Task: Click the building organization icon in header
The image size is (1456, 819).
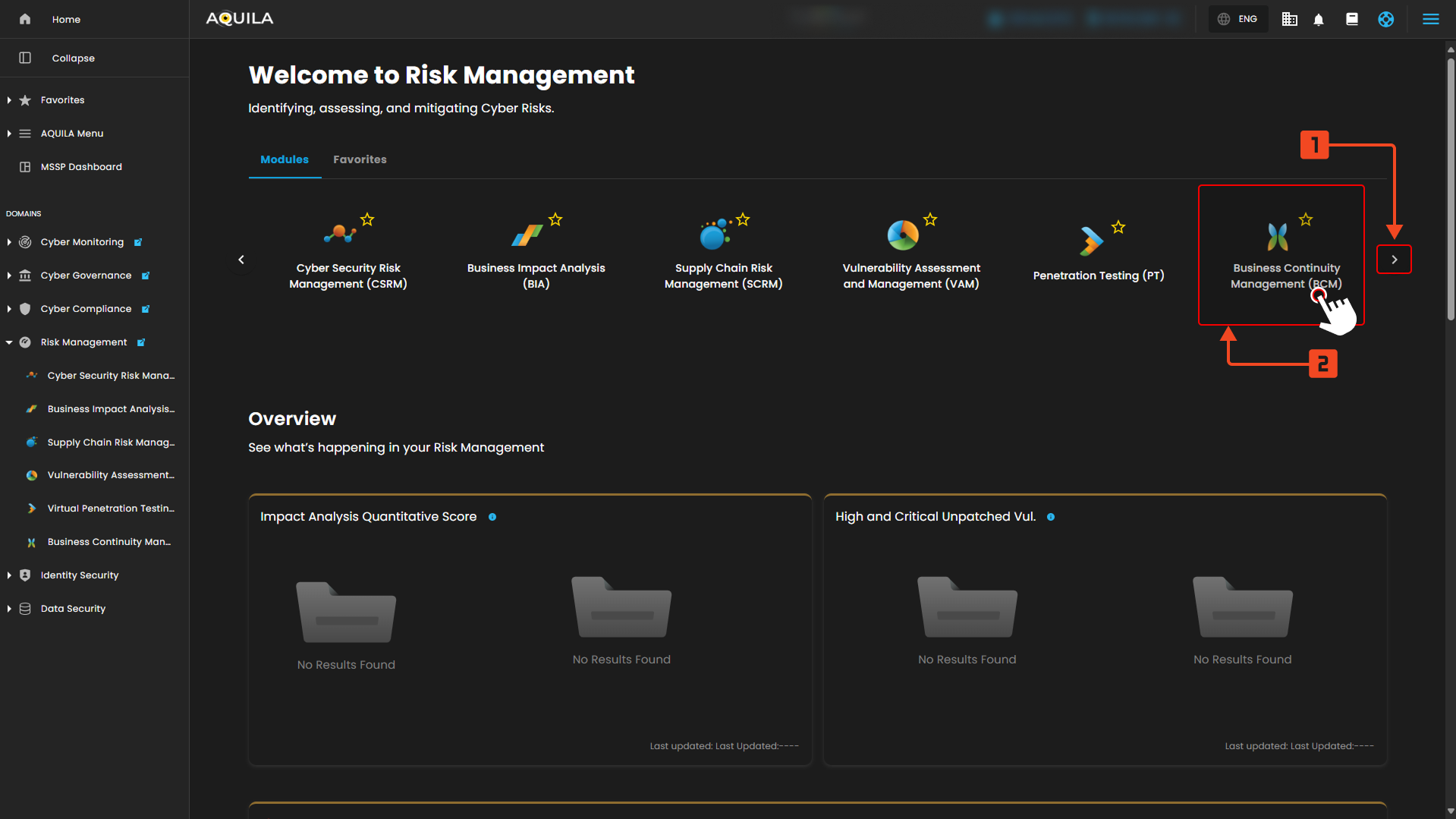Action: (x=1289, y=20)
